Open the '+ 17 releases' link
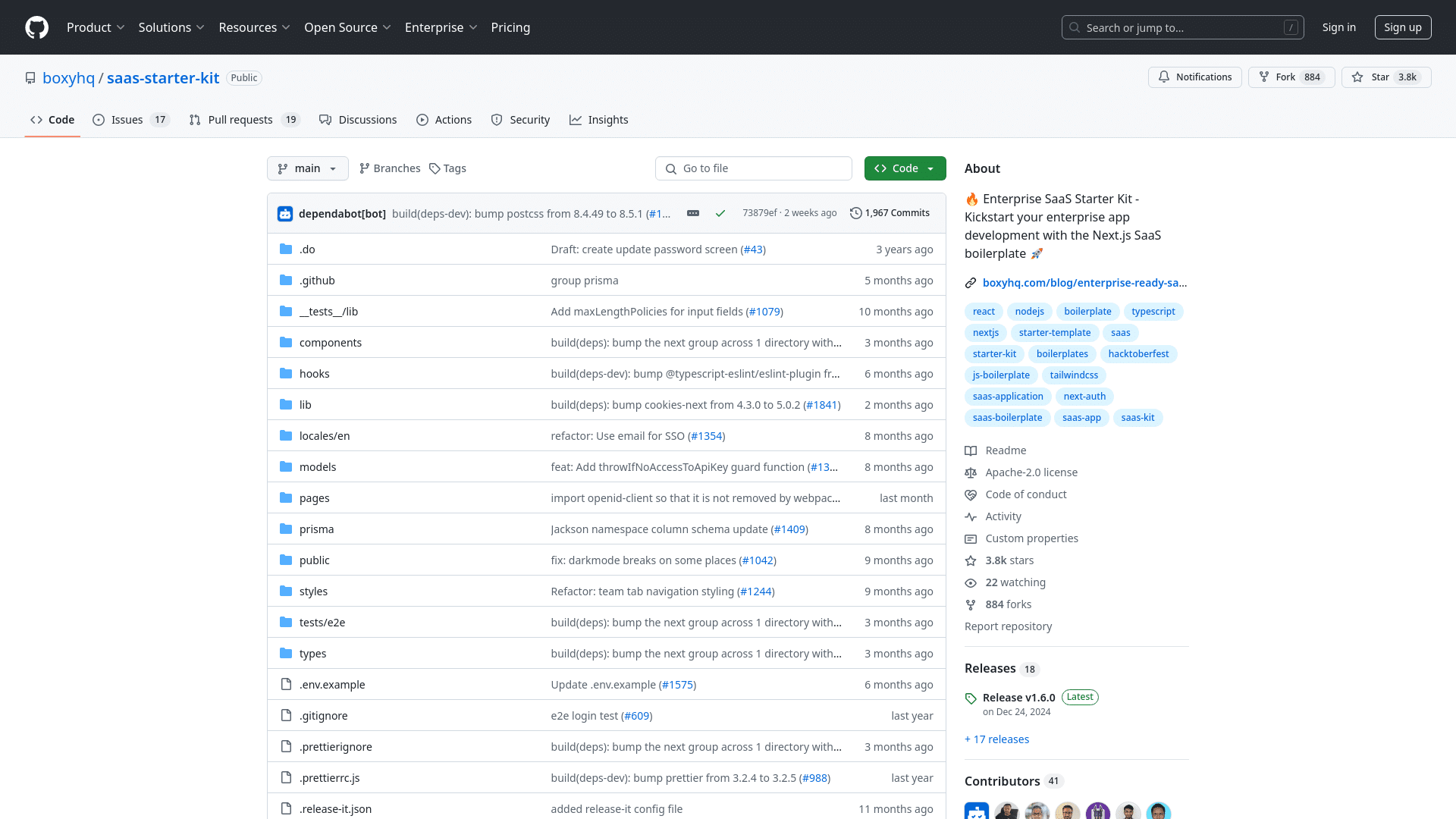Viewport: 1456px width, 819px height. (x=996, y=739)
